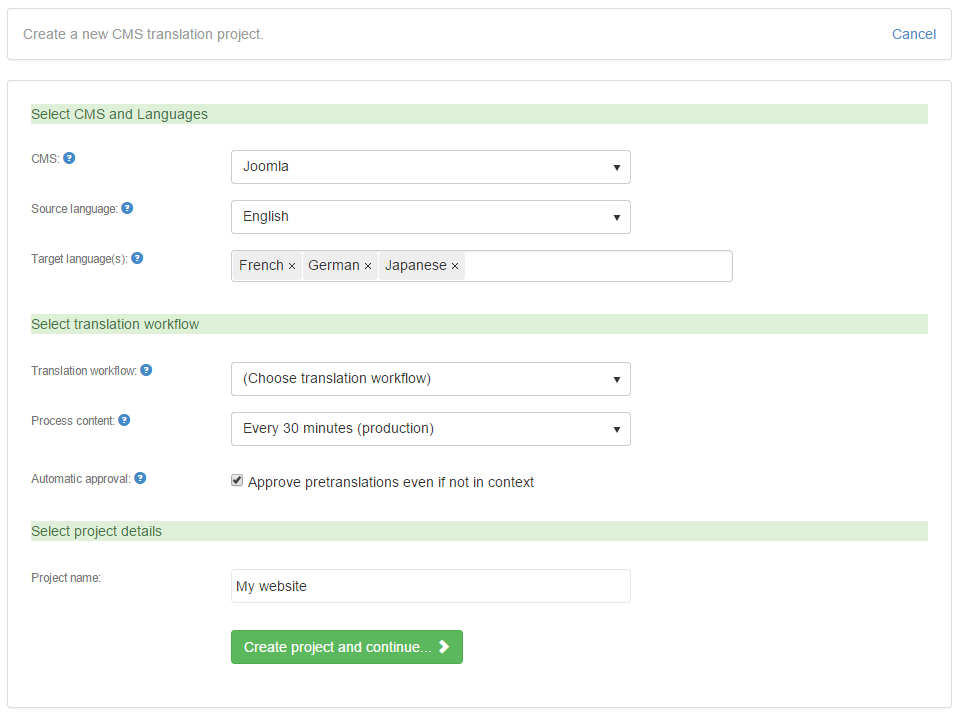
Task: Open the Choose translation workflow dropdown
Action: click(x=430, y=379)
